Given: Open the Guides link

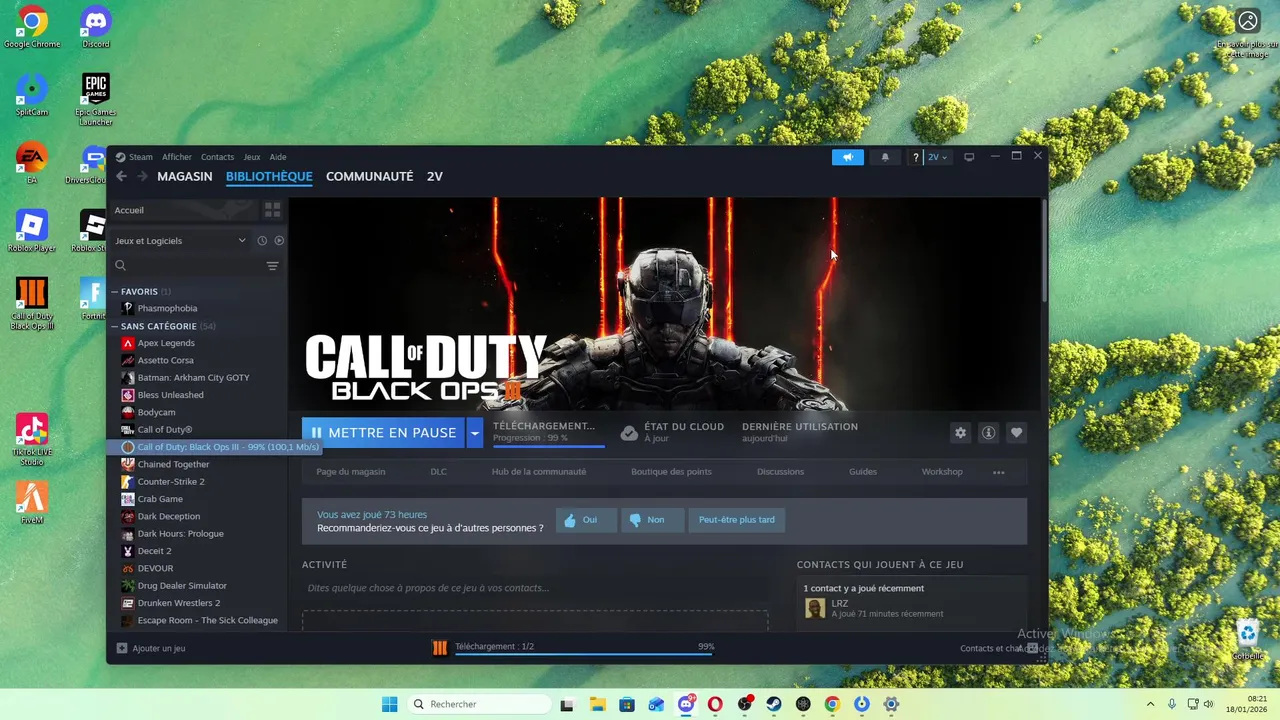Looking at the screenshot, I should pos(863,472).
